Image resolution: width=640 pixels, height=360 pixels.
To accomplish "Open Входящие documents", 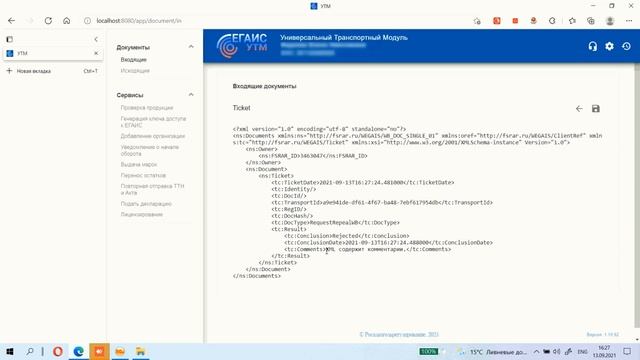I will [x=133, y=60].
